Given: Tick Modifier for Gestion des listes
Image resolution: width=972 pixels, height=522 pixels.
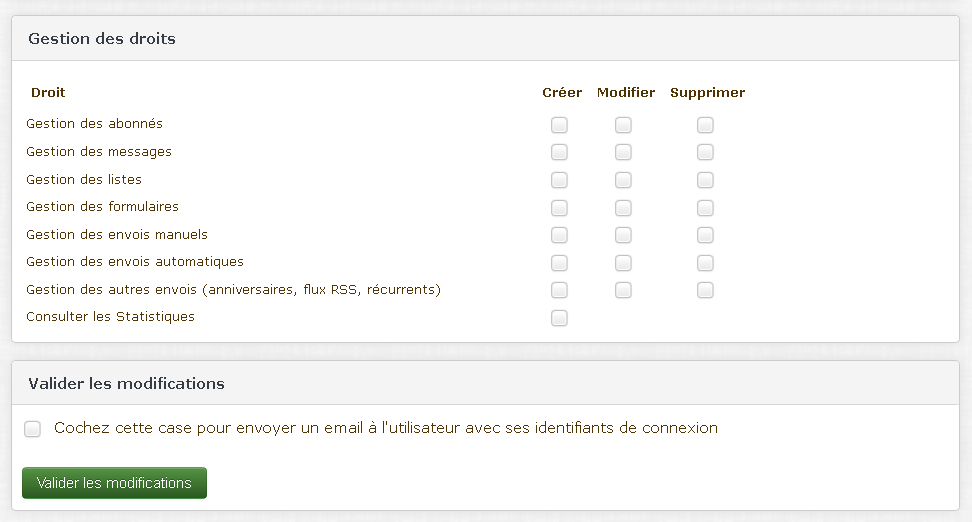Looking at the screenshot, I should 623,180.
